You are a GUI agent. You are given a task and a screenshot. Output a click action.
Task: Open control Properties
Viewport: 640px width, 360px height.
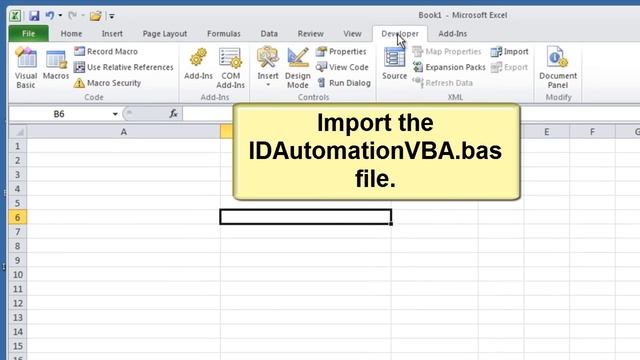pos(341,51)
